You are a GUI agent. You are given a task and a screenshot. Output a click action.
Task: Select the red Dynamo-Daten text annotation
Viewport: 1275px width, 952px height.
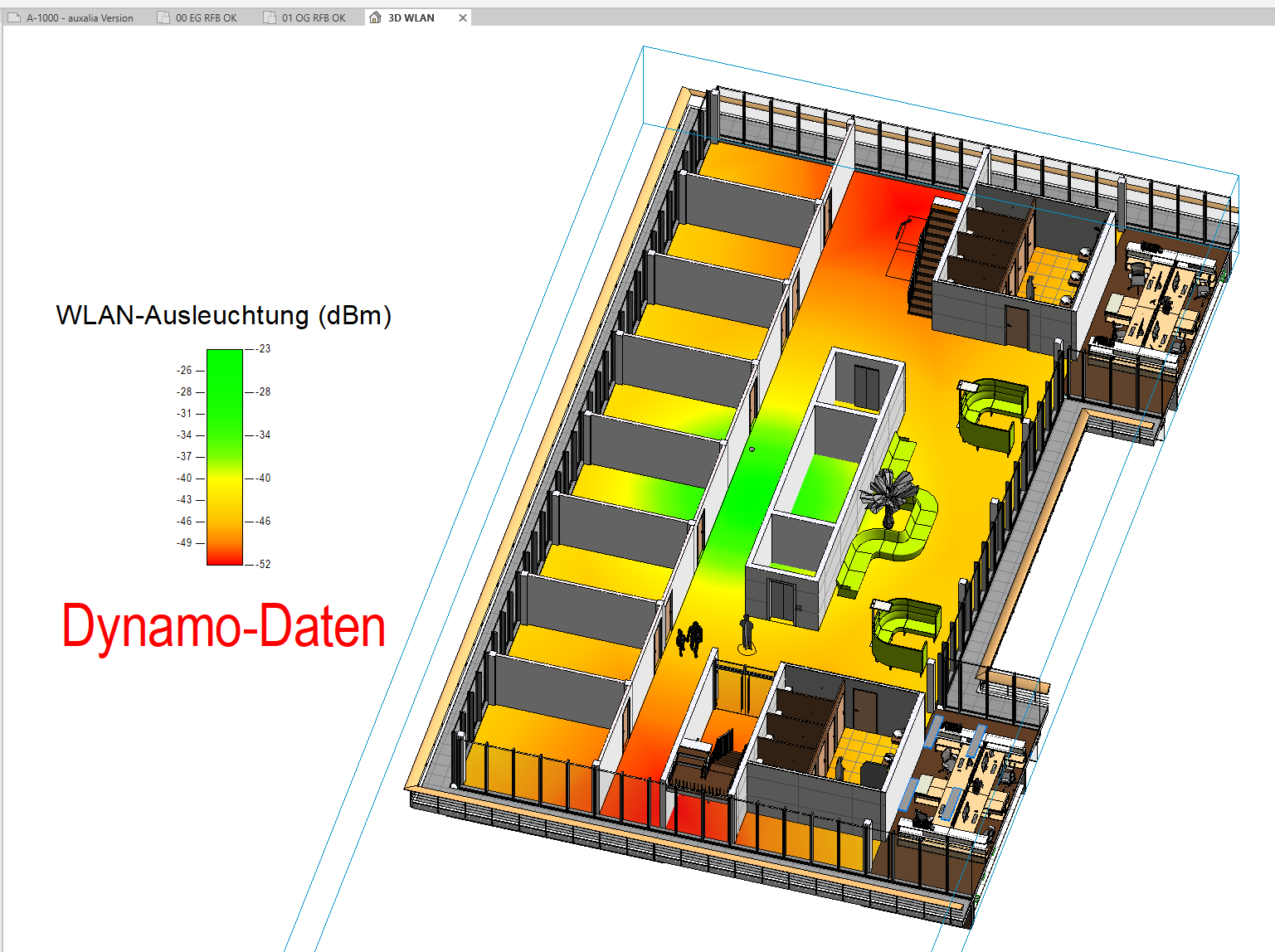pos(223,626)
